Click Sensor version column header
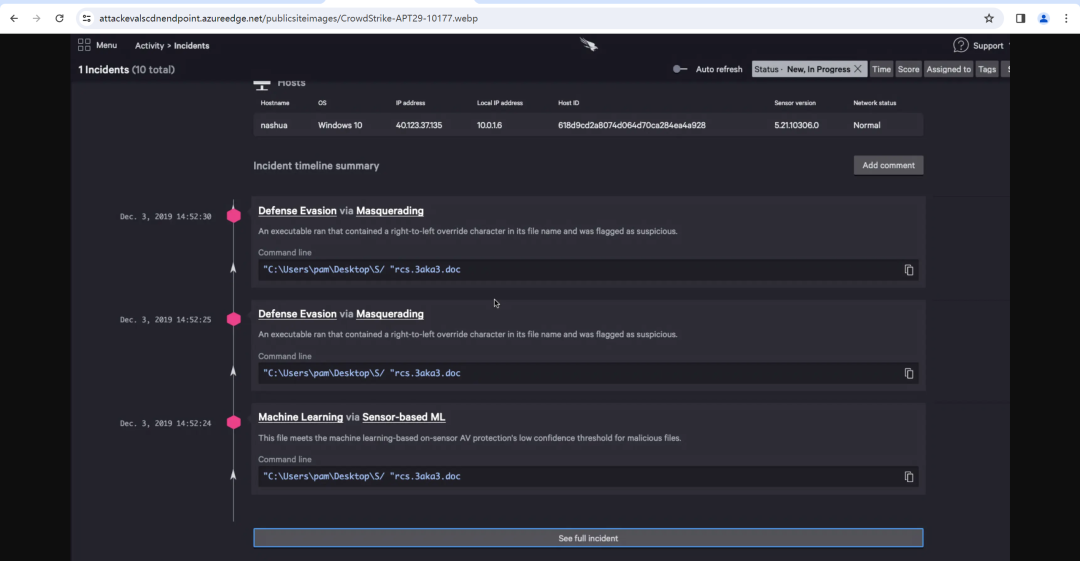 click(x=795, y=103)
